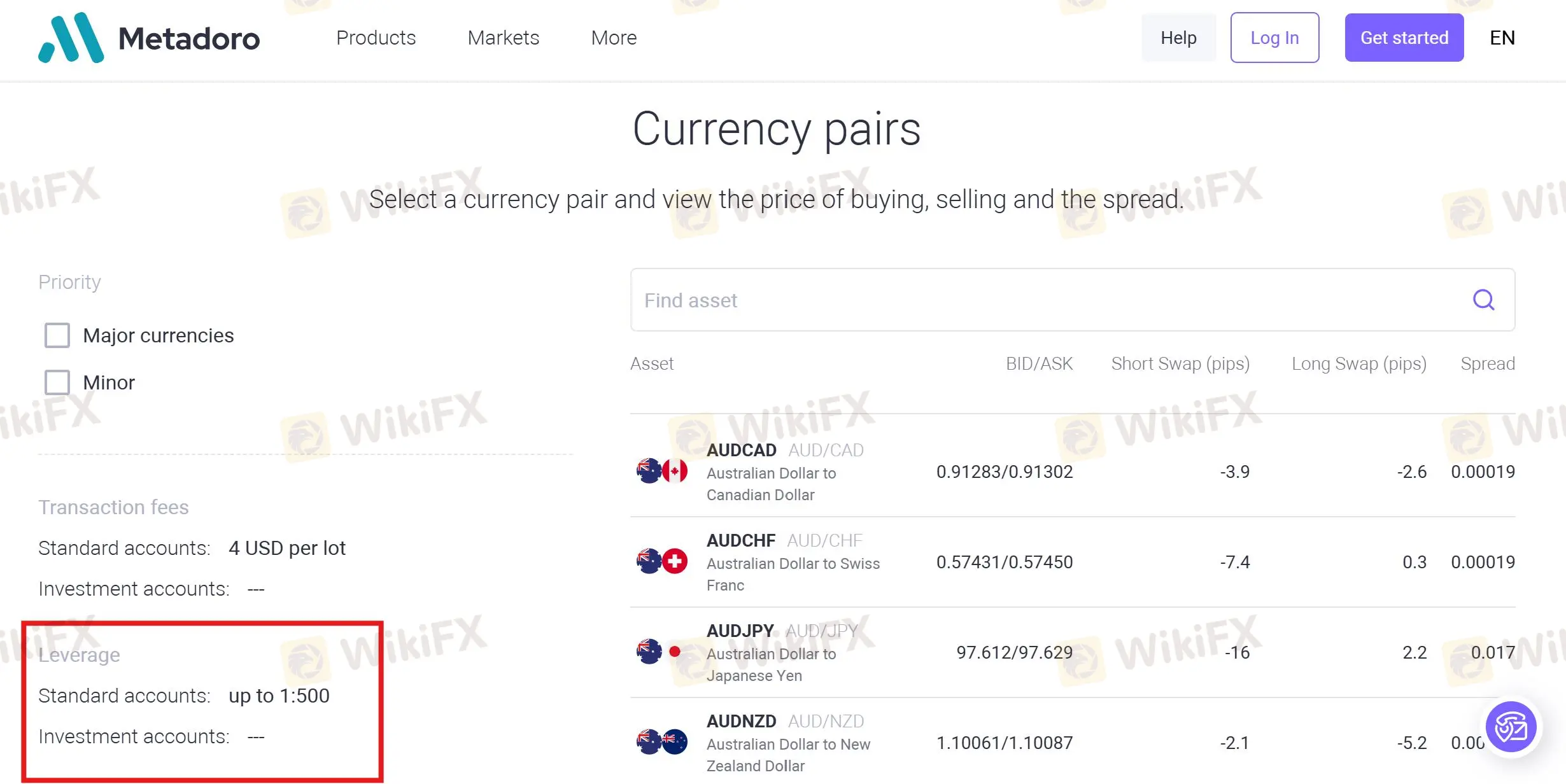Image resolution: width=1566 pixels, height=784 pixels.
Task: Click the Log In button
Action: tap(1274, 38)
